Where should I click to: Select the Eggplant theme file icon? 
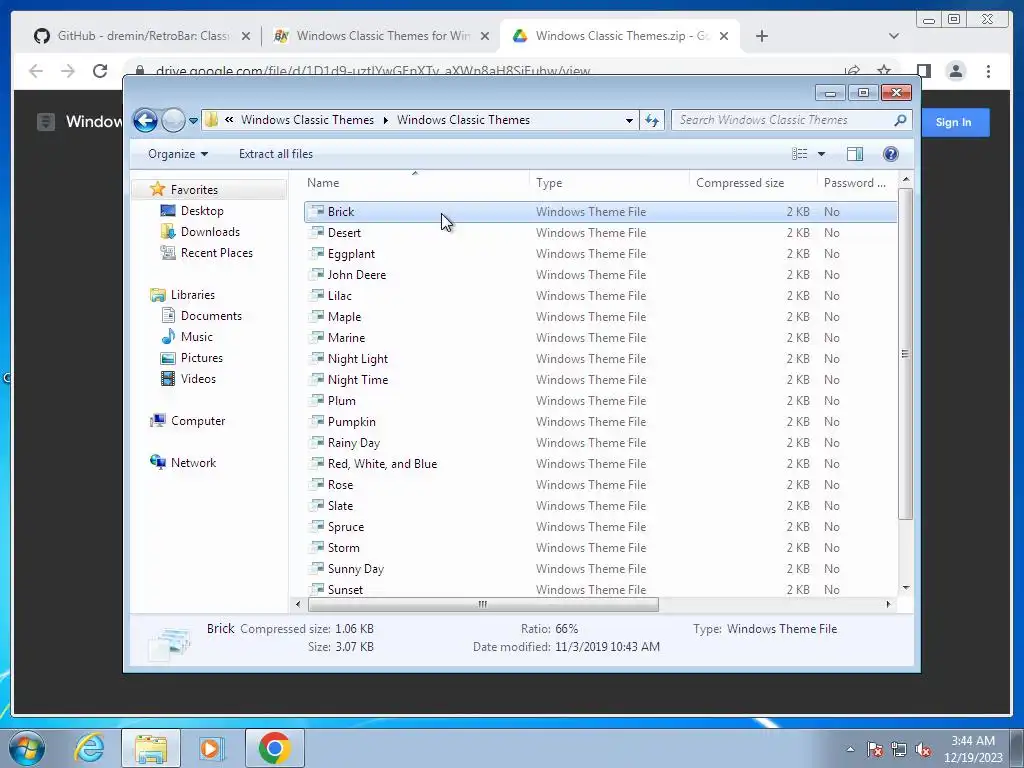pos(317,253)
